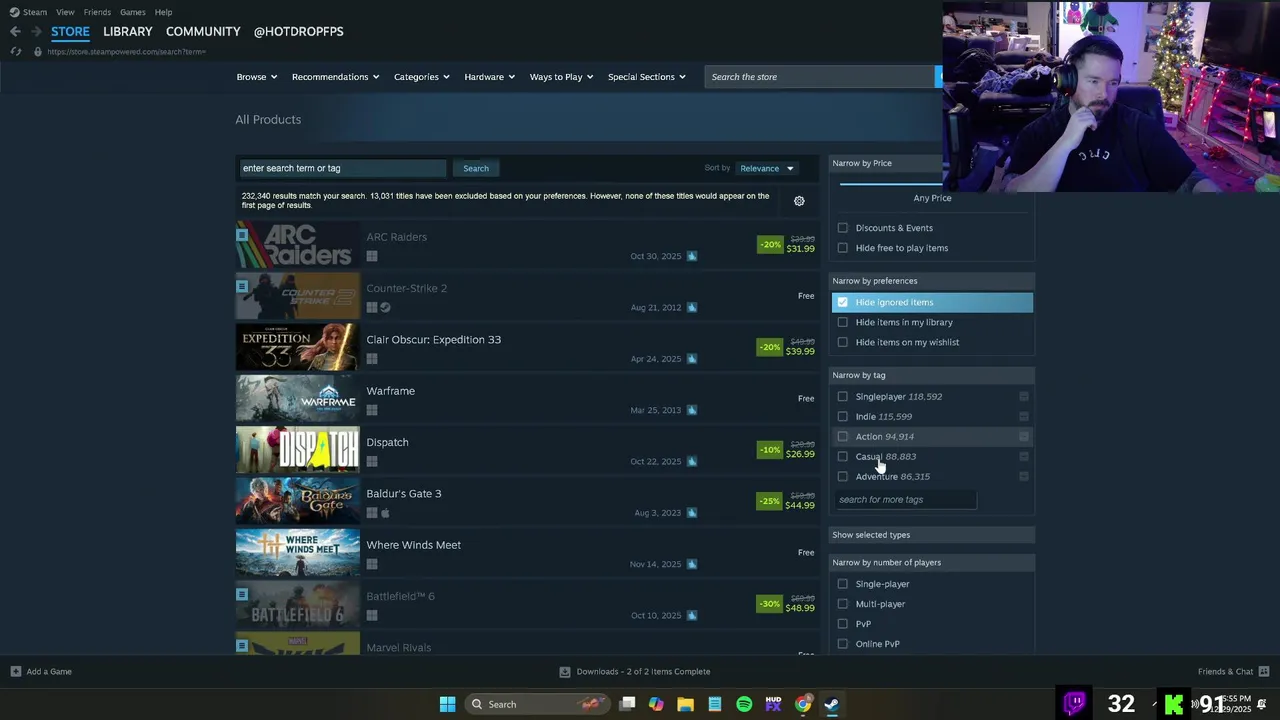The image size is (1280, 720).
Task: Click search for more tags field
Action: 906,500
